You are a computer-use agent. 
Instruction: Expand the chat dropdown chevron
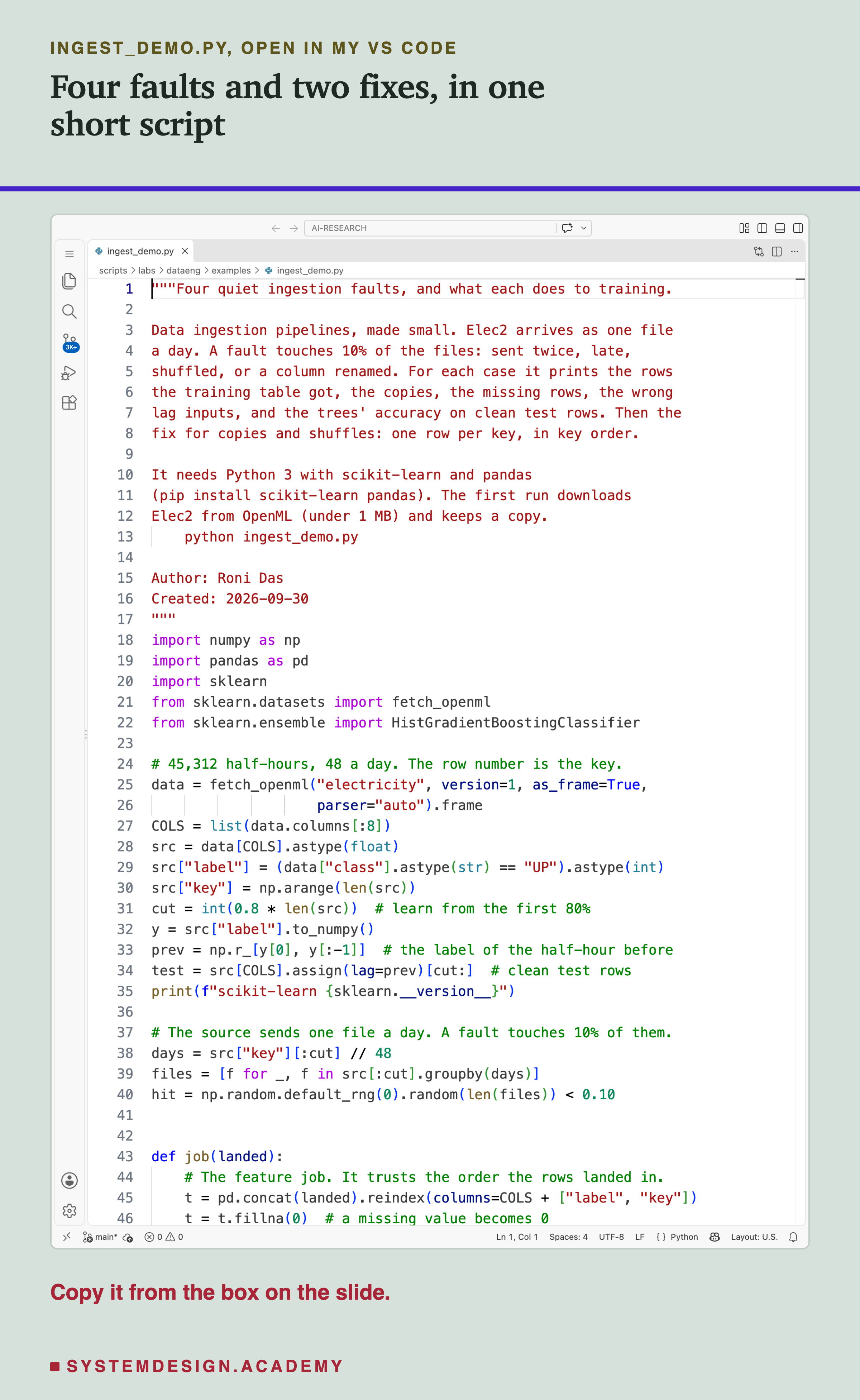click(x=584, y=228)
